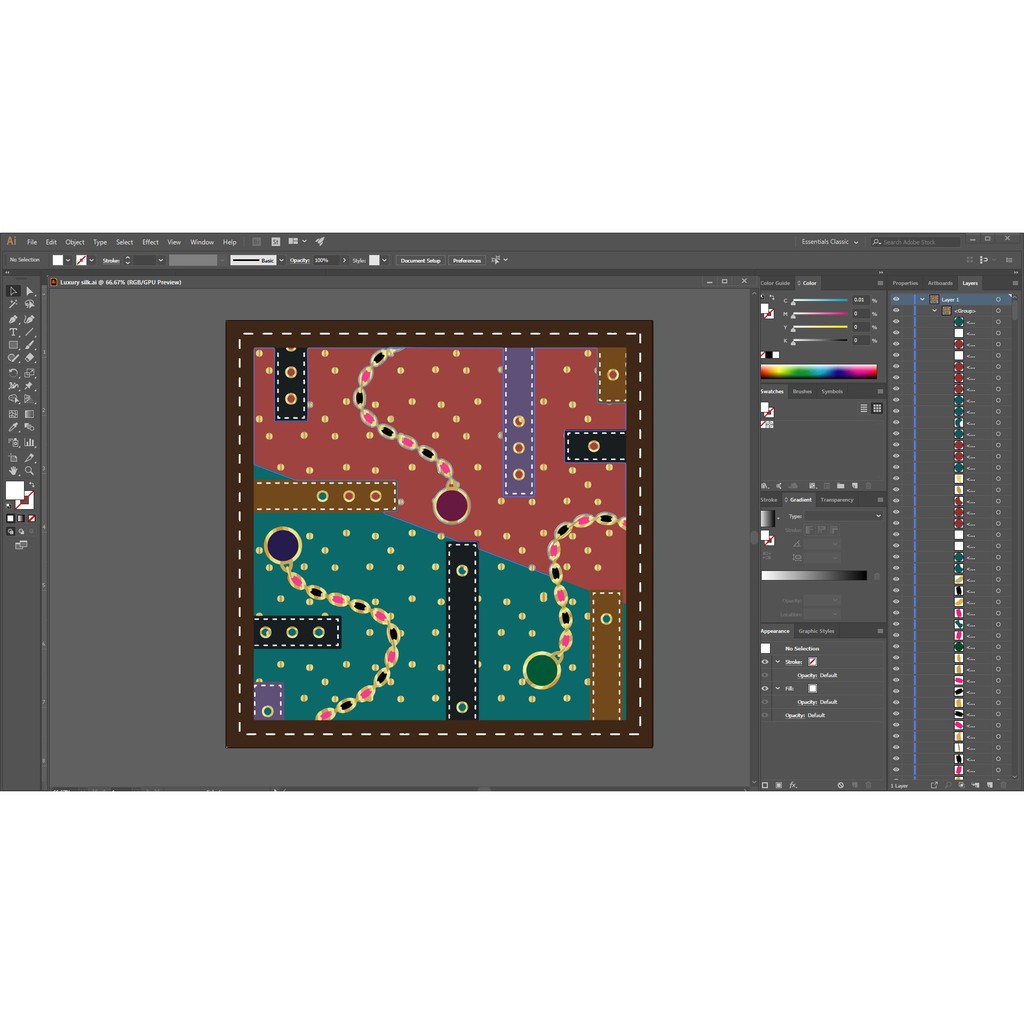The height and width of the screenshot is (1024, 1024).
Task: Switch to the Artboards tab
Action: [940, 283]
